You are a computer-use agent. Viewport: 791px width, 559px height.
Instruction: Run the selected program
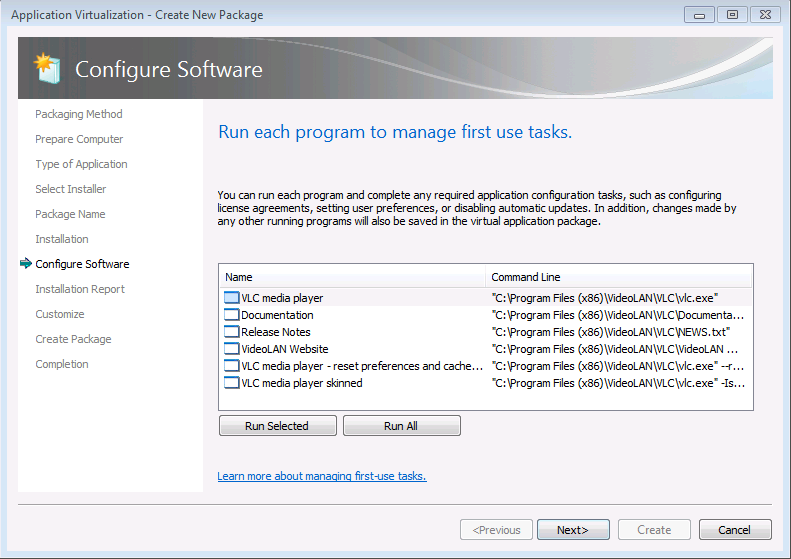277,426
